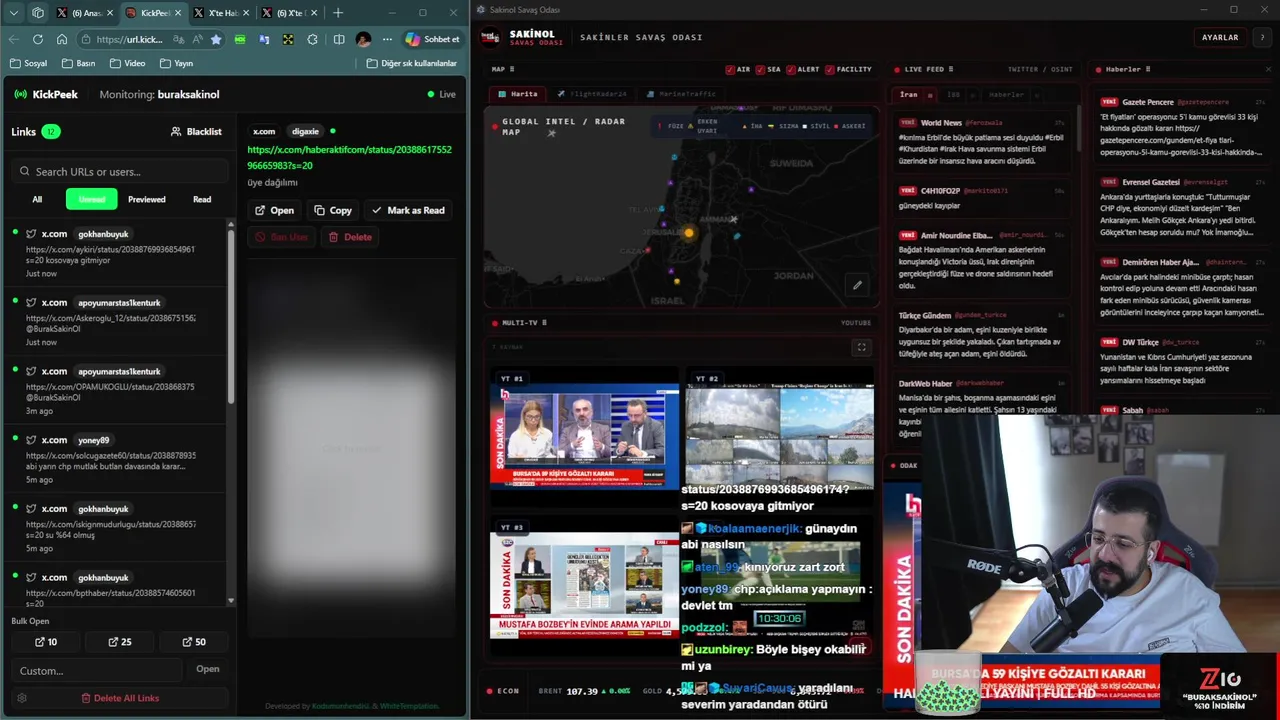Viewport: 1280px width, 720px height.
Task: Select the Haberler tab in live feed
Action: 1006,95
